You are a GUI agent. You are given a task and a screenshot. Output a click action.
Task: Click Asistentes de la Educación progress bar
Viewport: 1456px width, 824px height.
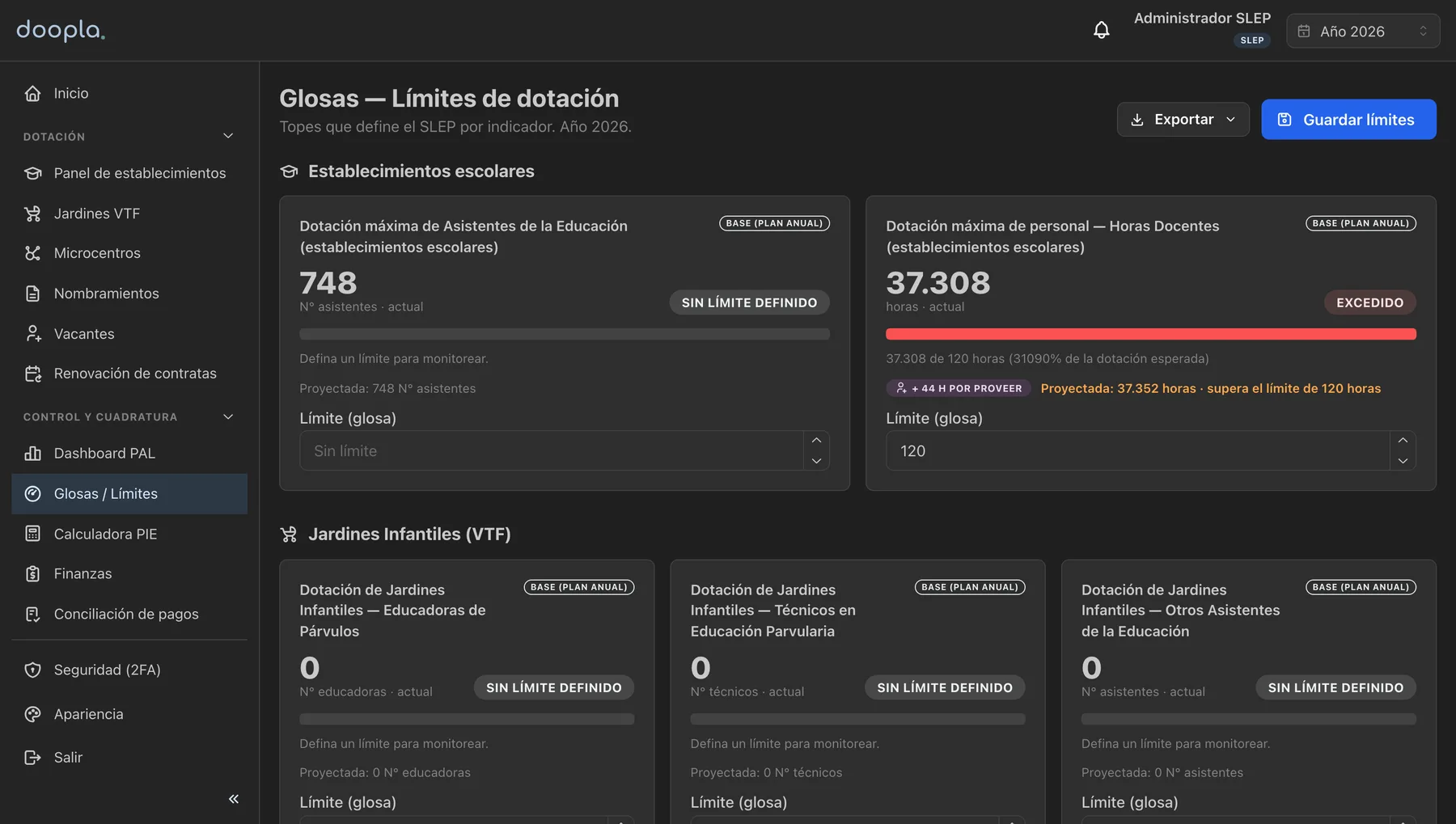coord(565,334)
